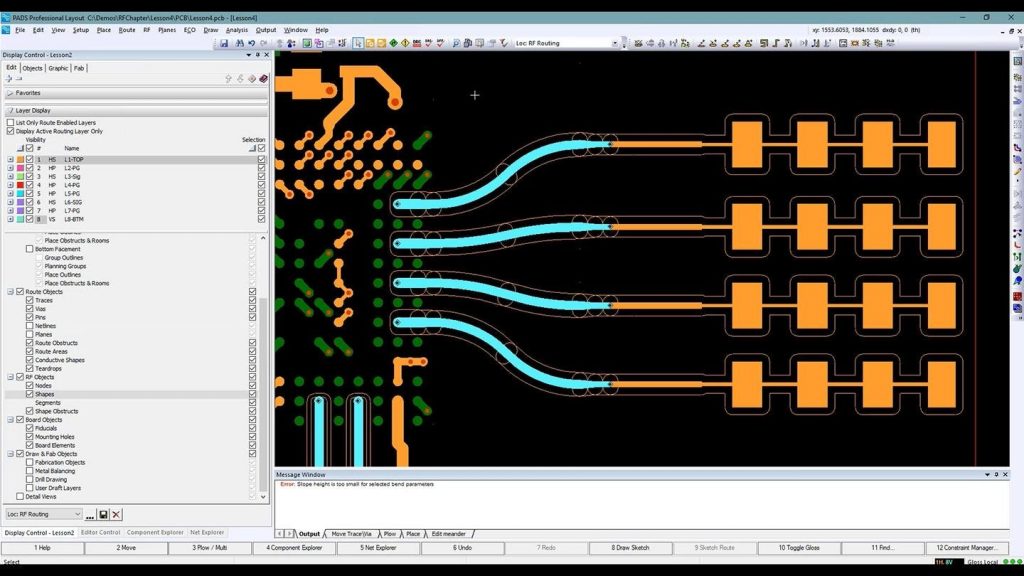Click the Save icon on the toolbar

224,43
